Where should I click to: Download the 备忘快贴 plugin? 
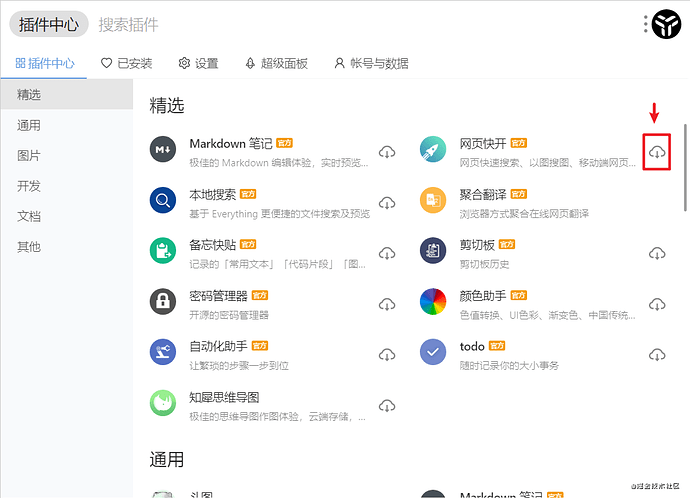(x=387, y=254)
